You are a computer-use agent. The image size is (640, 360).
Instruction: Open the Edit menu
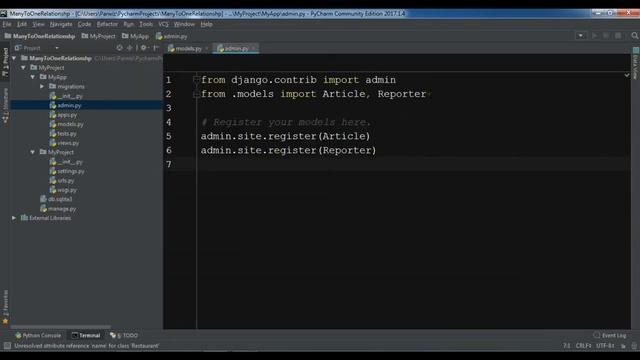(x=22, y=24)
